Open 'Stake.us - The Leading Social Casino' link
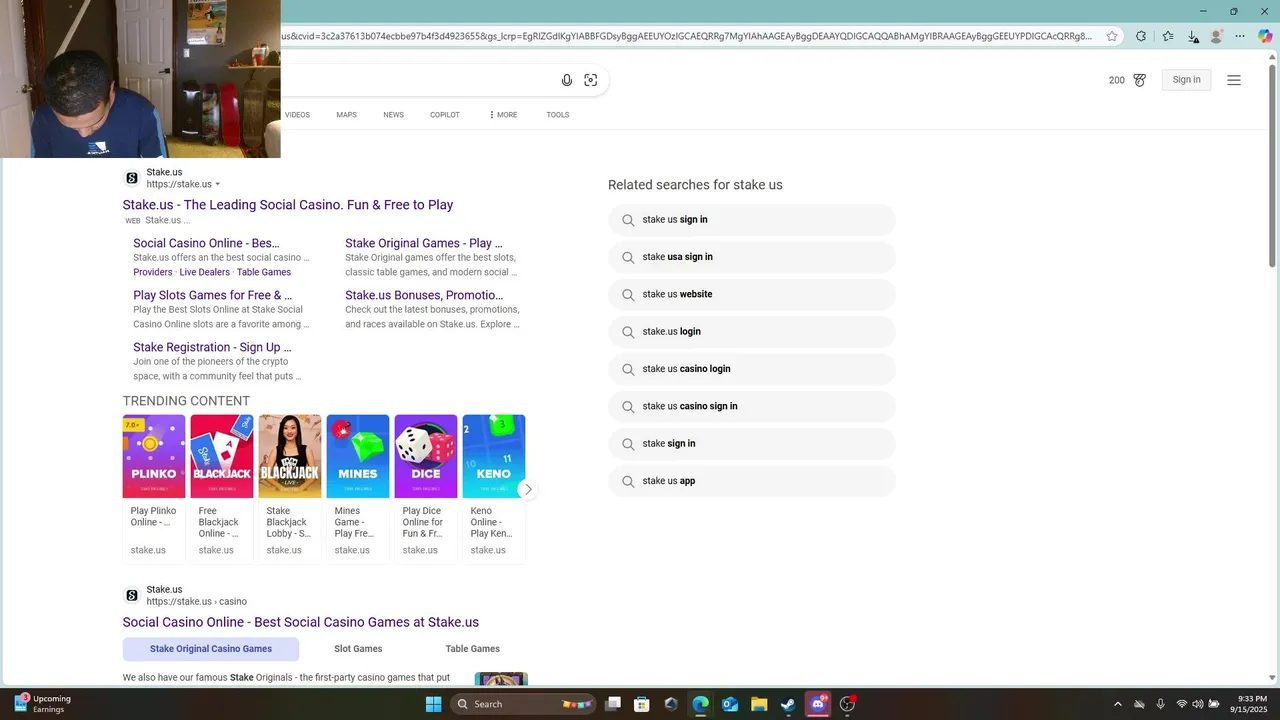 (x=288, y=205)
